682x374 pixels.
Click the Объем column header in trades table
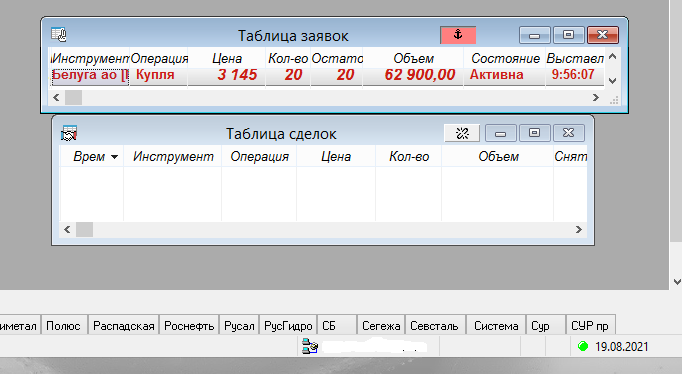tap(498, 157)
